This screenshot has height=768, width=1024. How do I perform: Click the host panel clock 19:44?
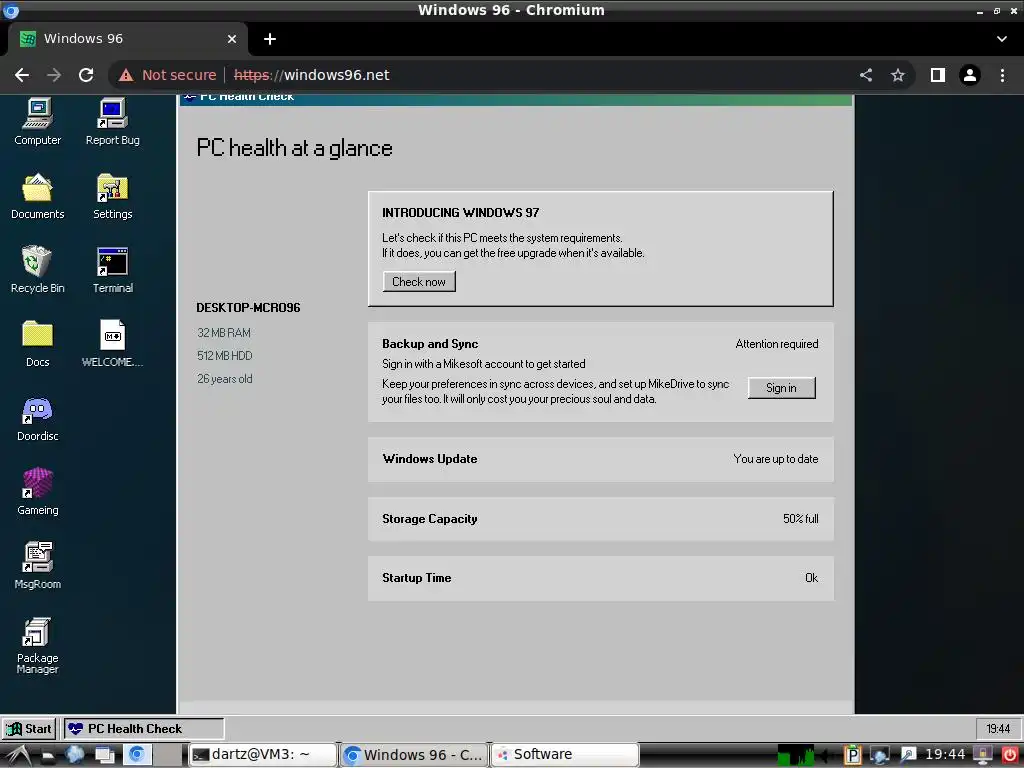pyautogui.click(x=945, y=755)
